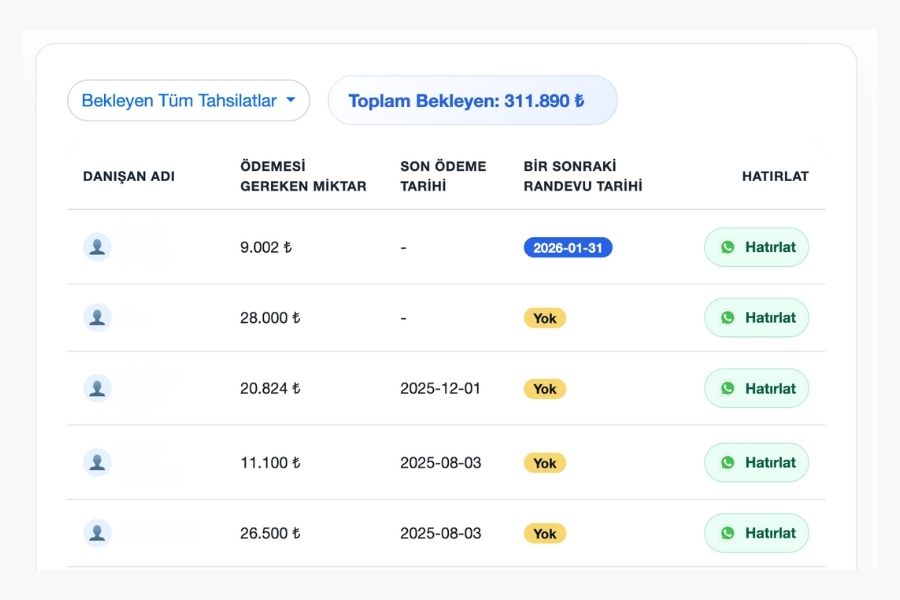The width and height of the screenshot is (900, 600).
Task: Click the WhatsApp icon for the 28.000 ₺ row
Action: [729, 317]
